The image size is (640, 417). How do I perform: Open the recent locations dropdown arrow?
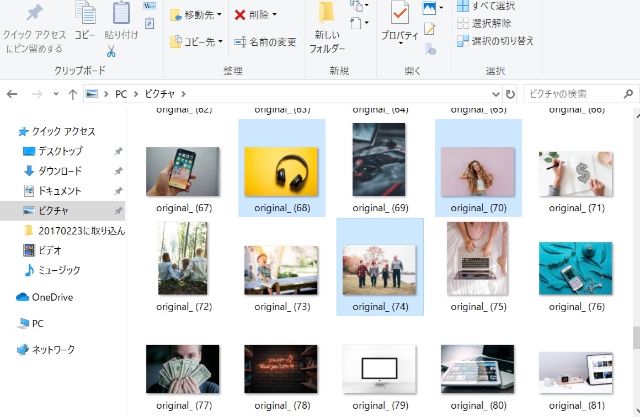(56, 94)
